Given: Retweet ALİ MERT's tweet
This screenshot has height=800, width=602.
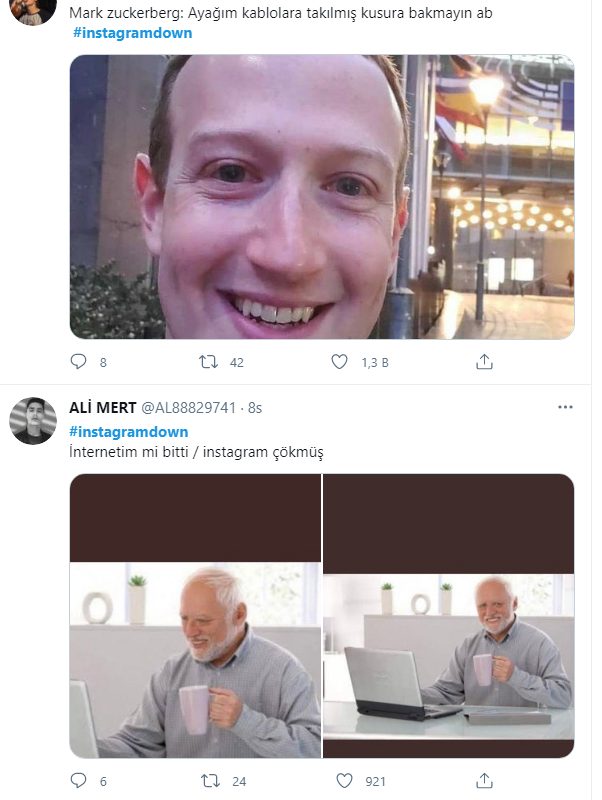Looking at the screenshot, I should point(210,780).
